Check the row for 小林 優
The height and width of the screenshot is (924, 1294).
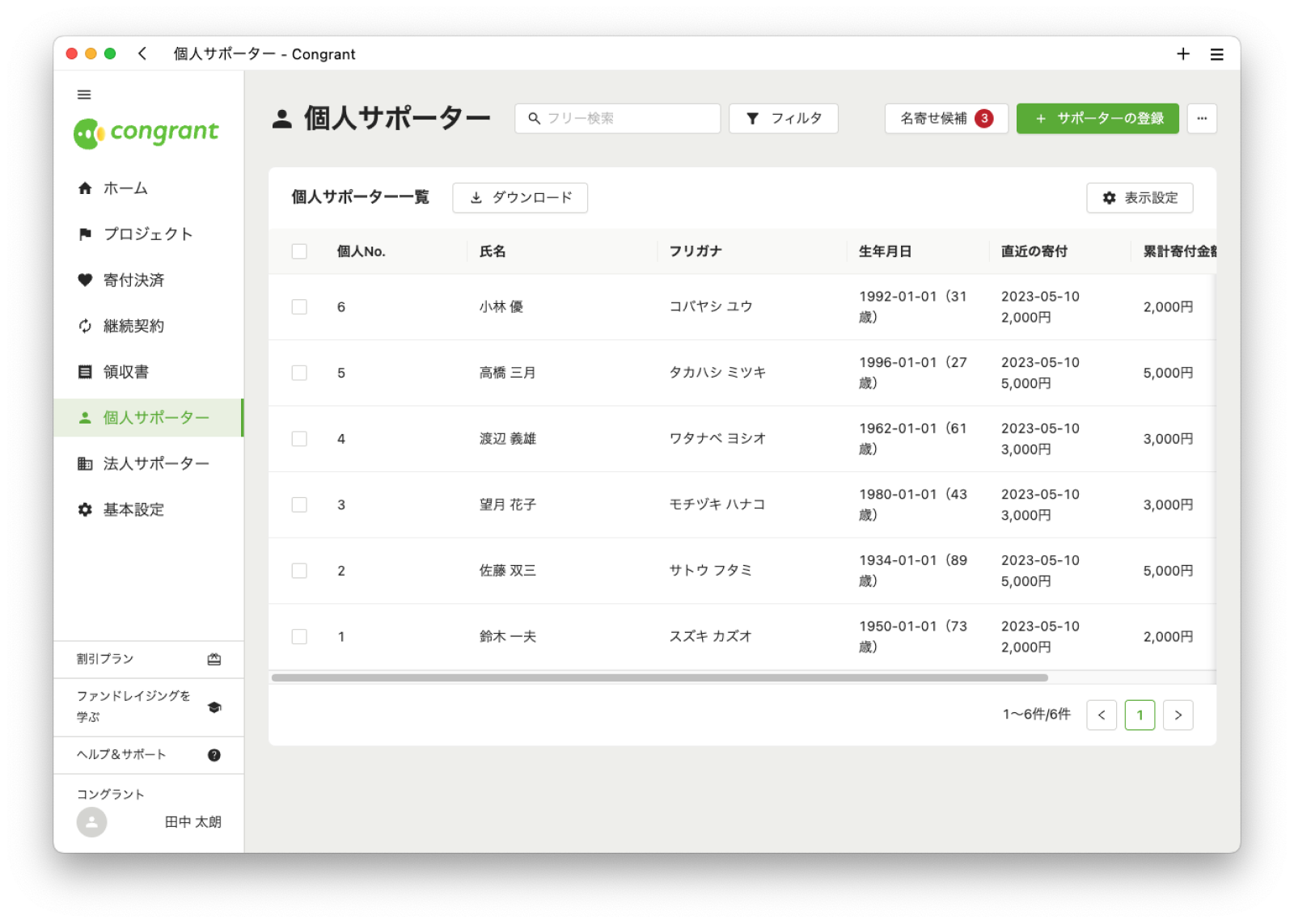tap(299, 307)
